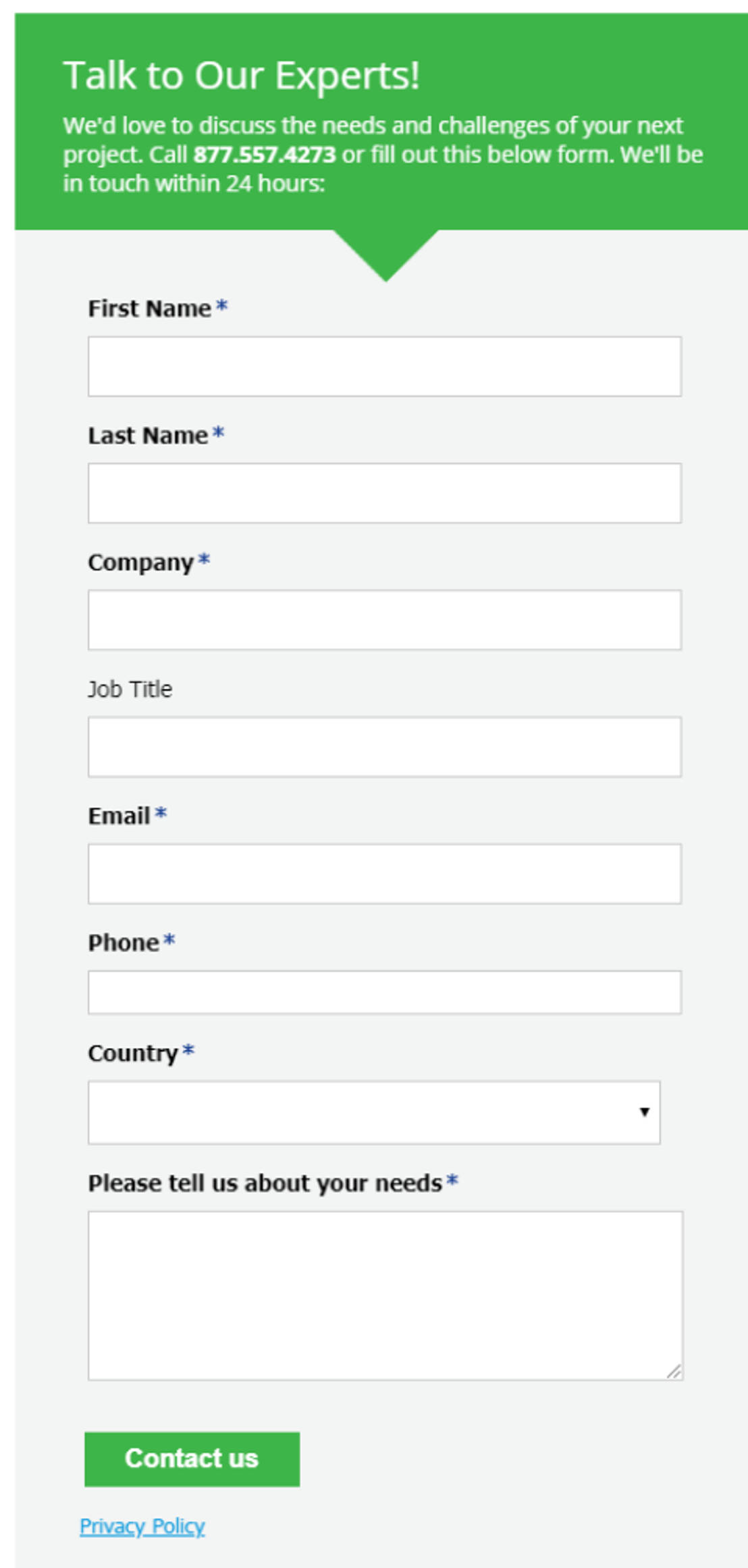Screen dimensions: 748x1568
Task: Click the Company input field
Action: [x=383, y=619]
